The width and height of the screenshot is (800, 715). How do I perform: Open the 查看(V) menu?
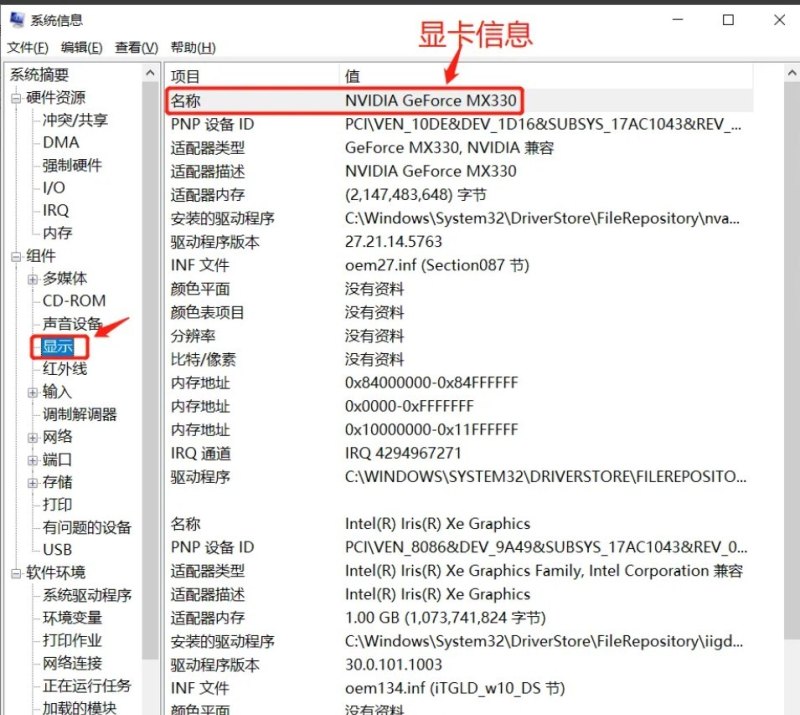point(136,47)
